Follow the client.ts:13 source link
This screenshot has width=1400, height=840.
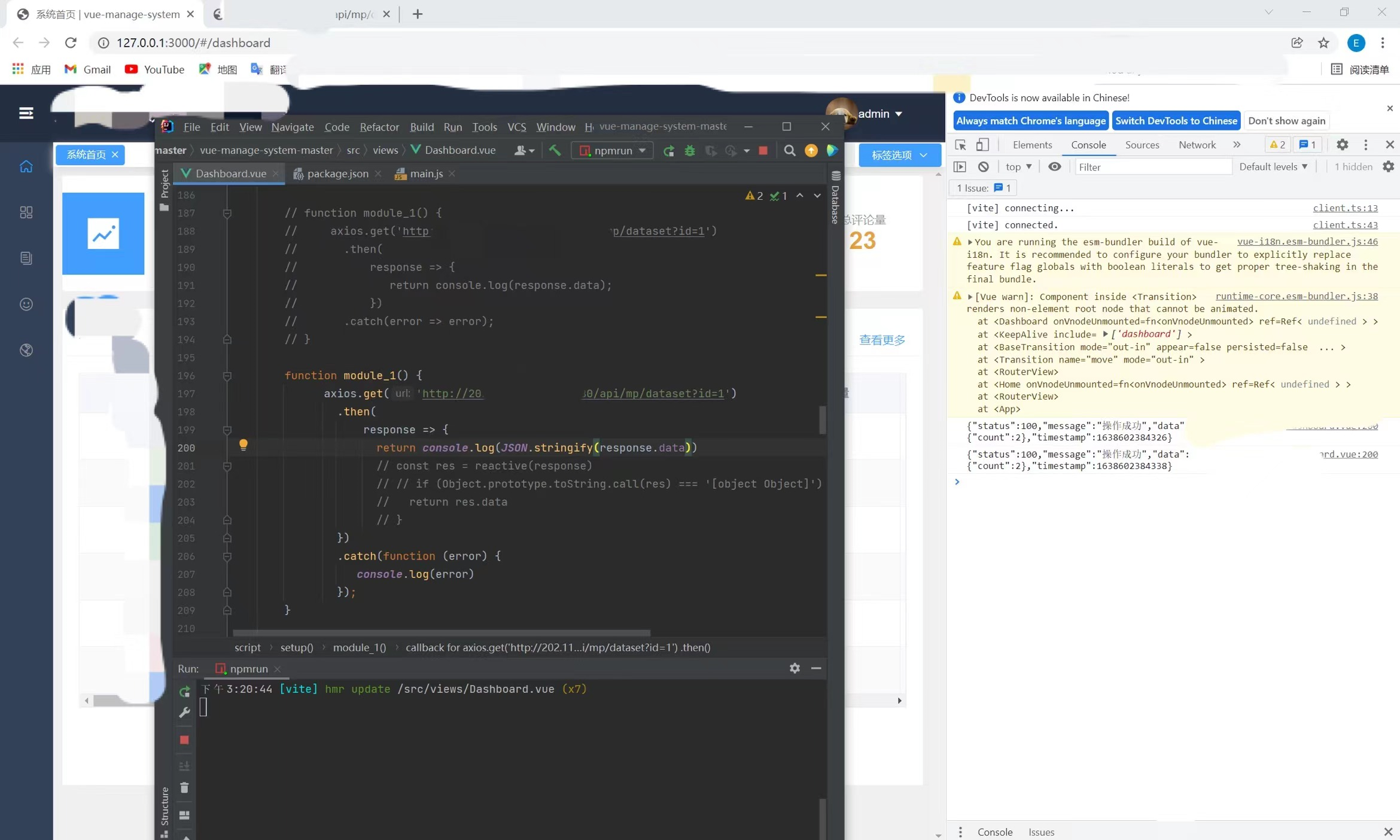[x=1345, y=208]
